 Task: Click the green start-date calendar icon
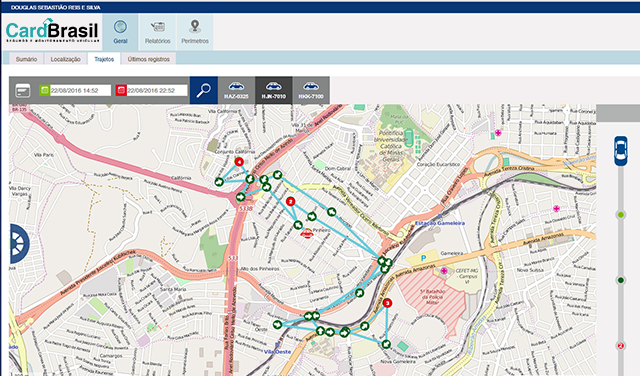tap(44, 90)
